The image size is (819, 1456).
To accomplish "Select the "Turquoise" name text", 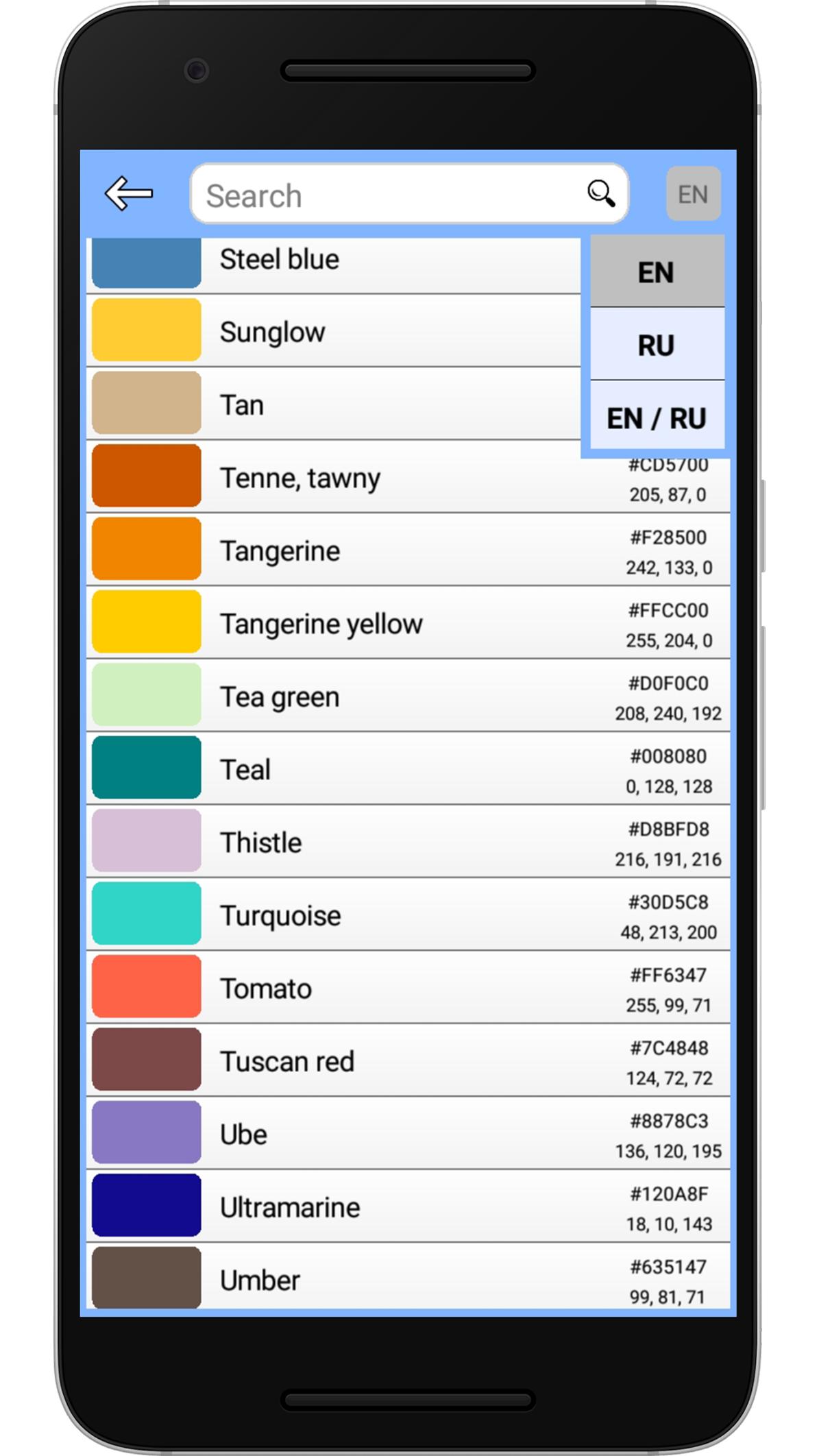I will (280, 916).
